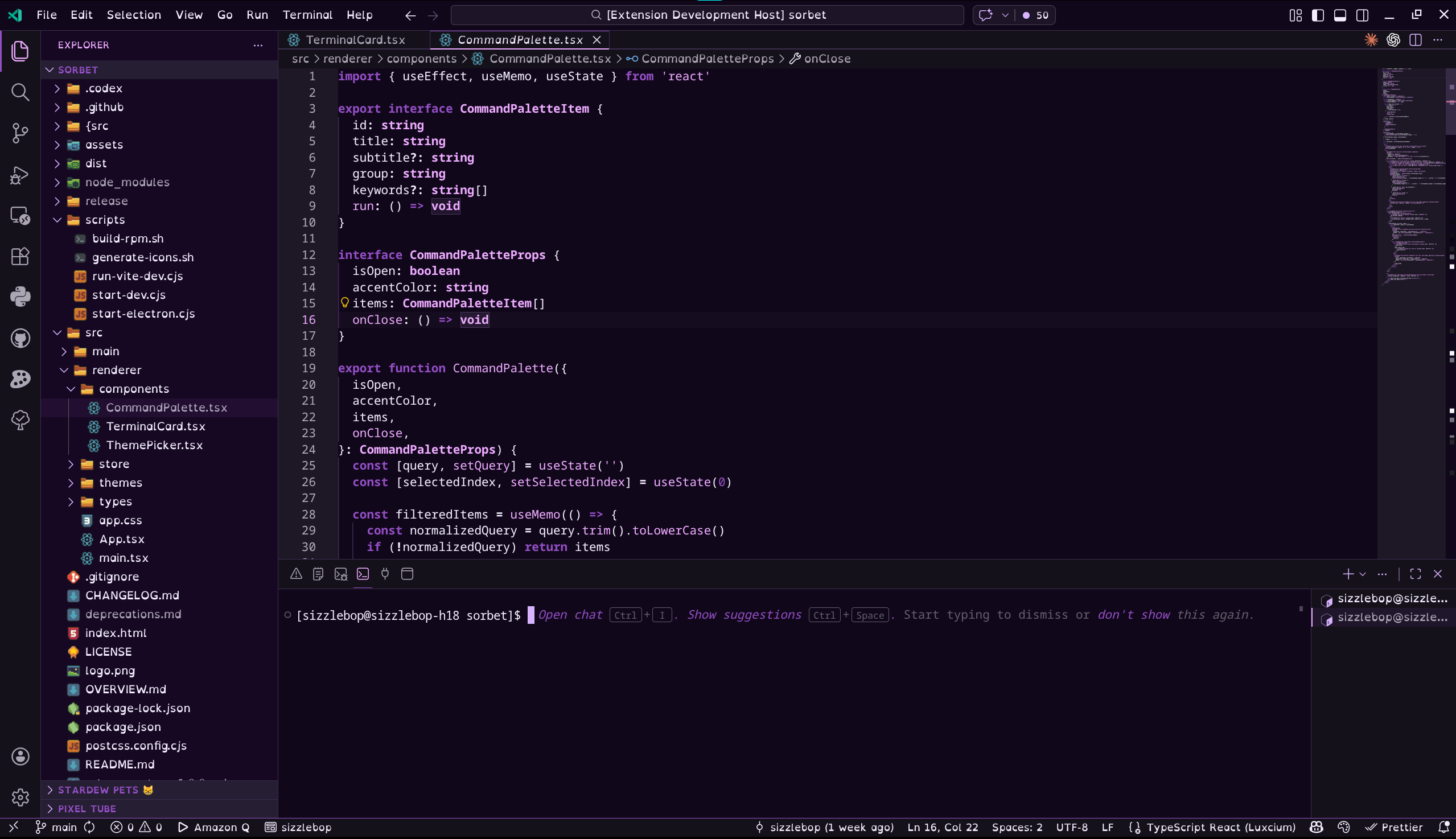Toggle the secondary side bar
1456x839 pixels.
(x=1362, y=15)
